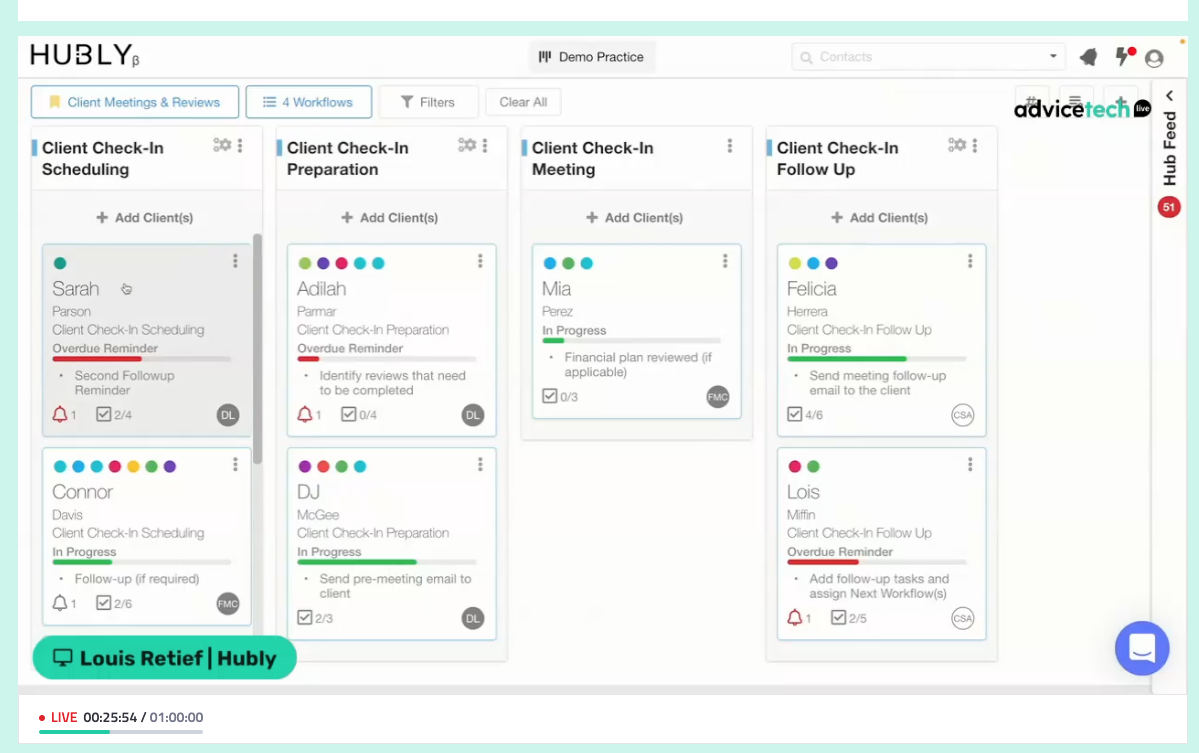Click the Clear All button
Screen dimensions: 1199x753
523,101
